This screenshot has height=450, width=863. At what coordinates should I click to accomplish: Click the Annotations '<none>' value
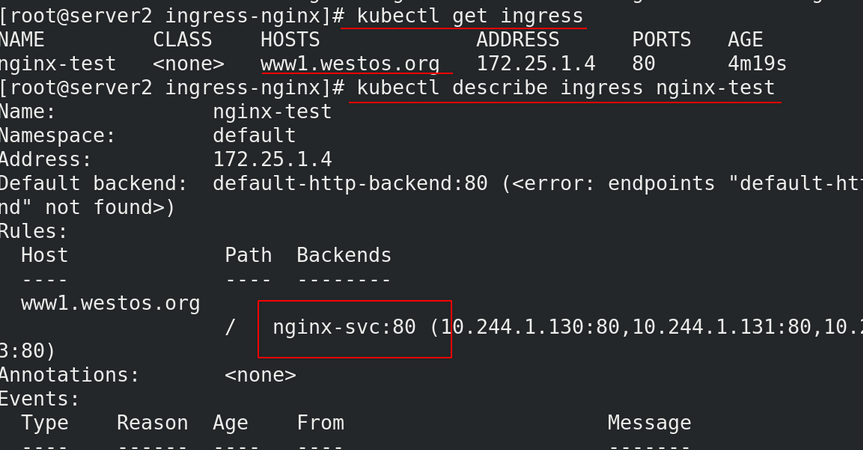coord(260,375)
